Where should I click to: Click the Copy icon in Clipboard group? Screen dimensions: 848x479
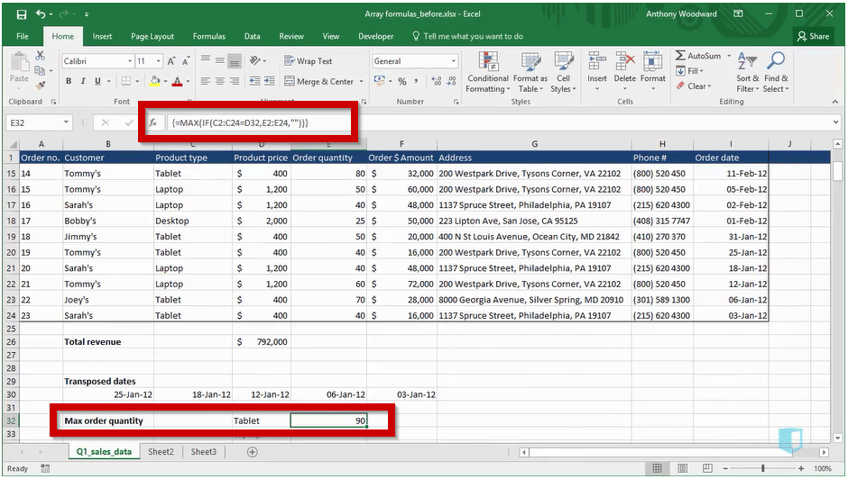click(x=39, y=70)
